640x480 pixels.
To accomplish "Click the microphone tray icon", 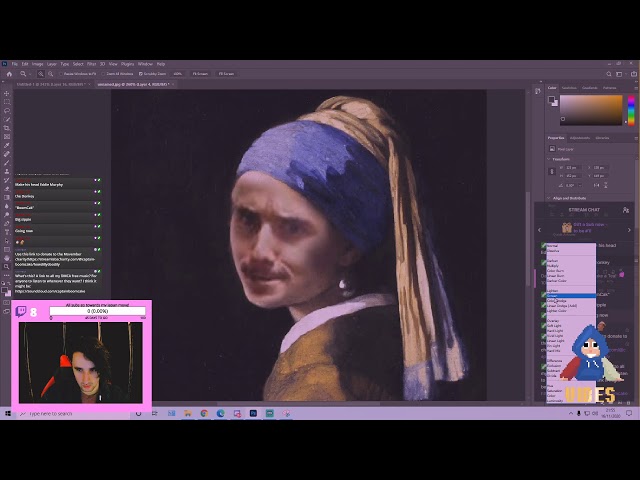I will pyautogui.click(x=578, y=413).
